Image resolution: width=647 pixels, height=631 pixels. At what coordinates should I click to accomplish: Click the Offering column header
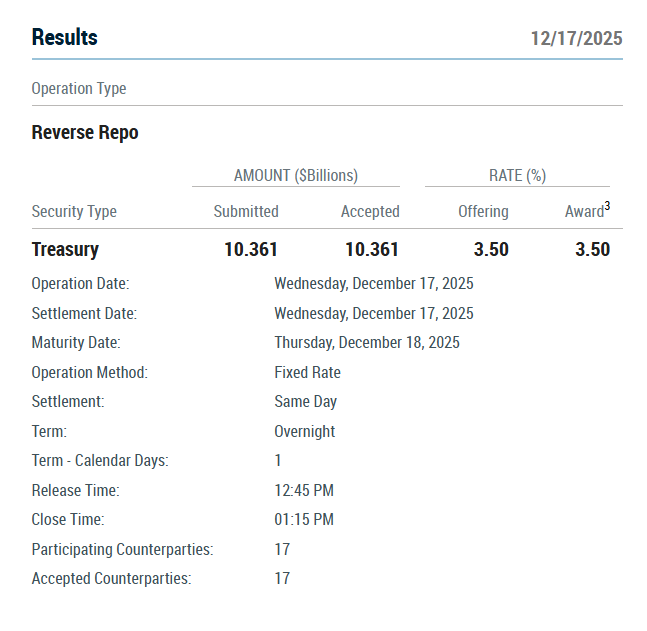click(x=483, y=211)
